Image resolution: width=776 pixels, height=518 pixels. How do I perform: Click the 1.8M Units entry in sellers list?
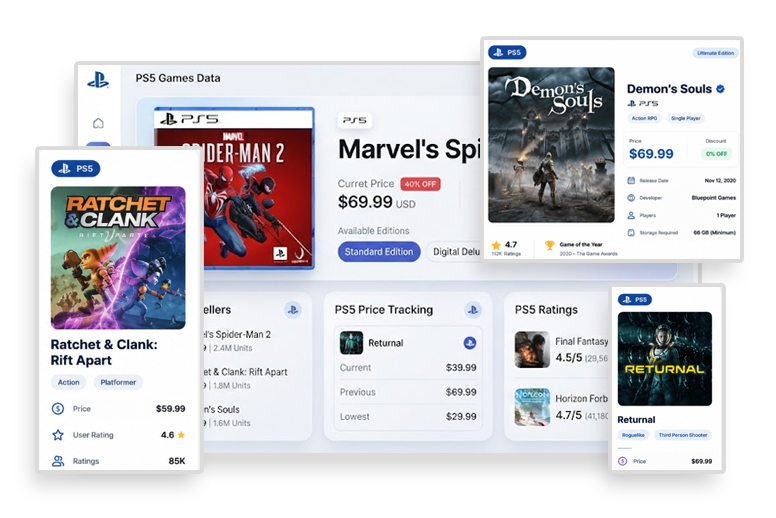click(x=232, y=385)
